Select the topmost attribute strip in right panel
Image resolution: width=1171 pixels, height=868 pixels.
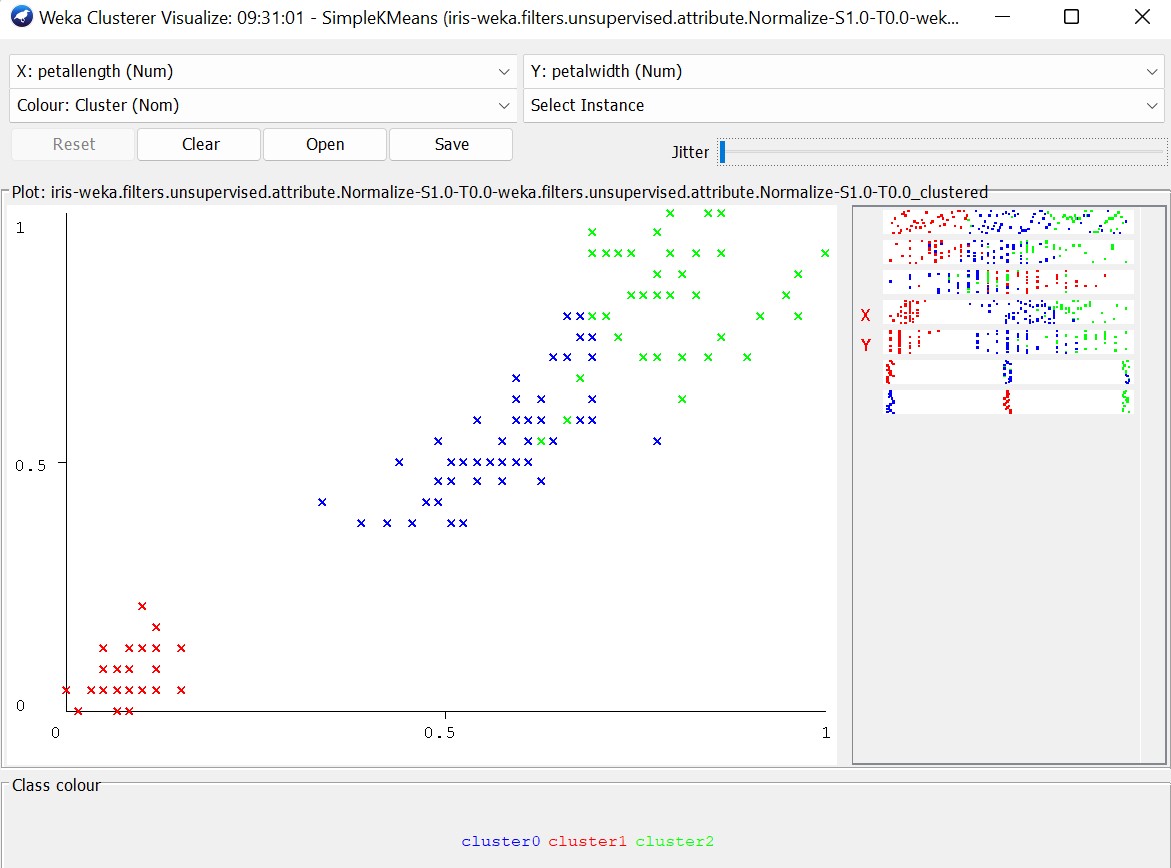coord(1008,221)
